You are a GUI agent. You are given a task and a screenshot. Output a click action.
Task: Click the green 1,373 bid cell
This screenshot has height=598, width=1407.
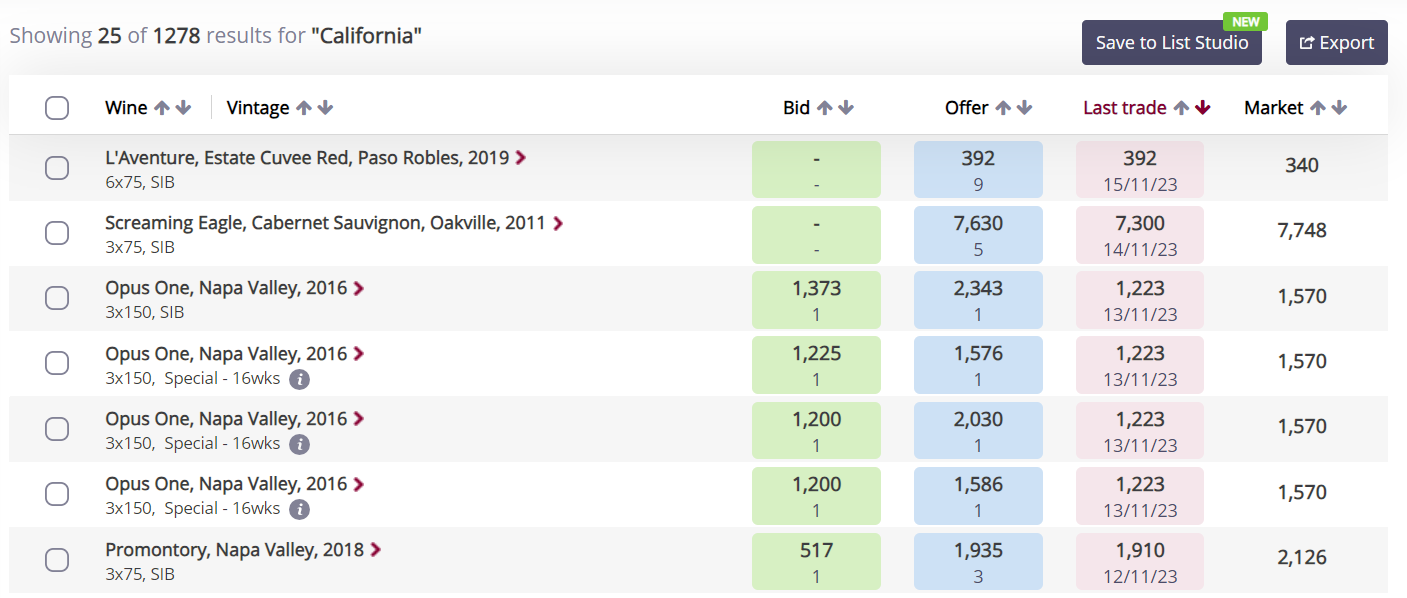coord(816,300)
